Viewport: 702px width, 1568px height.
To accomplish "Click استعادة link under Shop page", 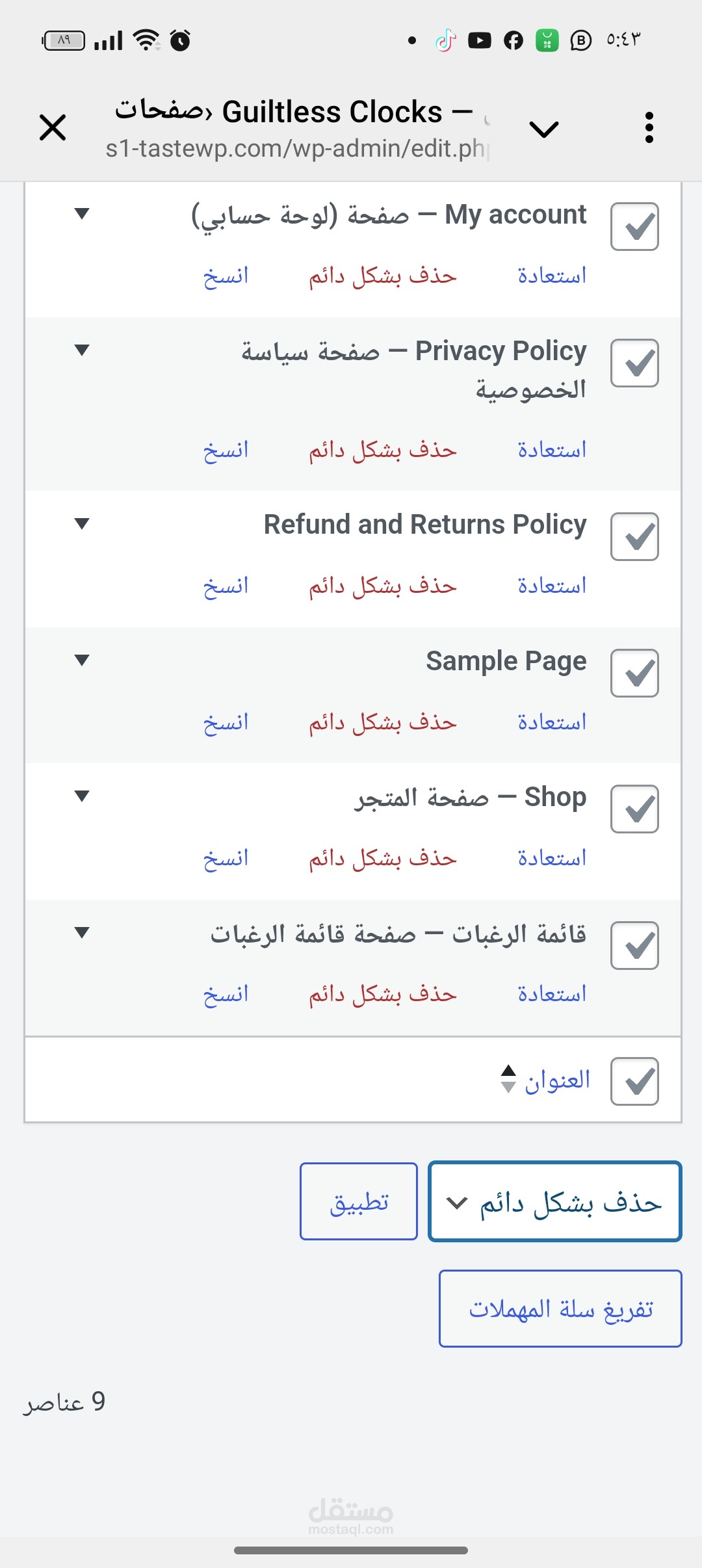I will 552,859.
